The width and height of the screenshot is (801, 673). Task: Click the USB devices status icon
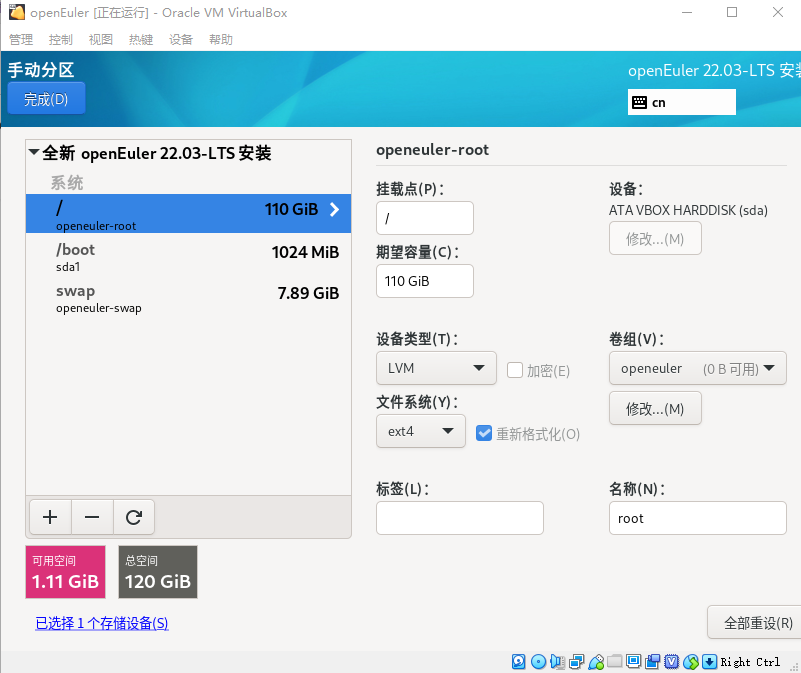pos(596,661)
